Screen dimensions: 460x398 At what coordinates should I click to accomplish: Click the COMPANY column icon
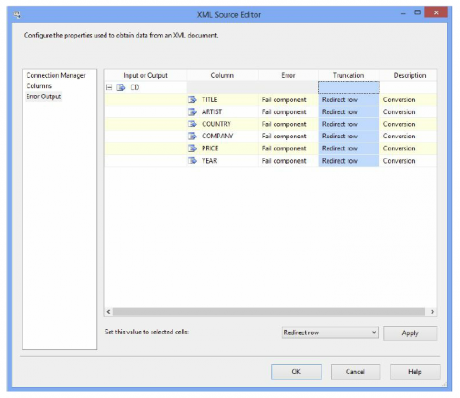192,136
